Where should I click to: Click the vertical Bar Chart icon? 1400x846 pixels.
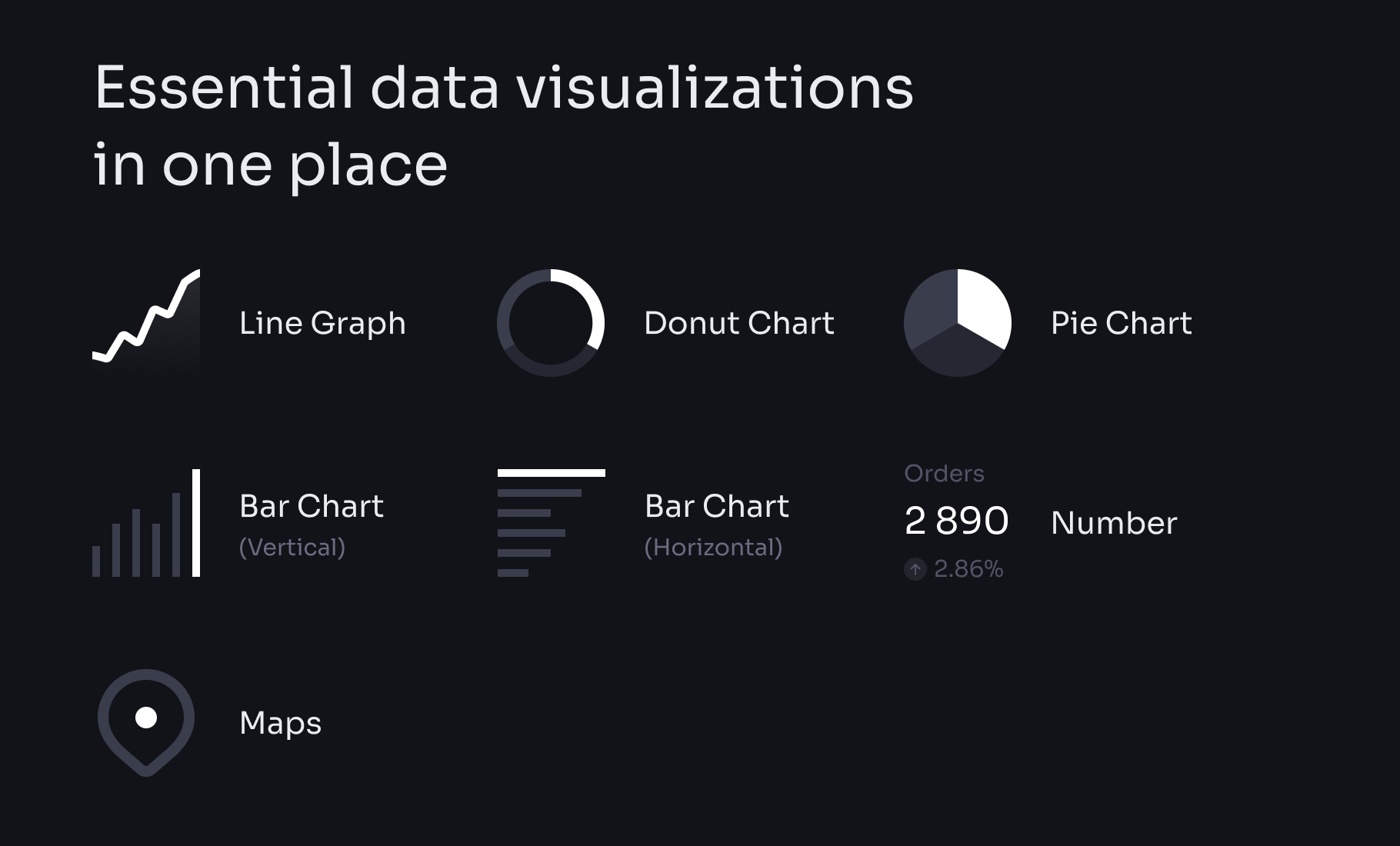point(146,523)
